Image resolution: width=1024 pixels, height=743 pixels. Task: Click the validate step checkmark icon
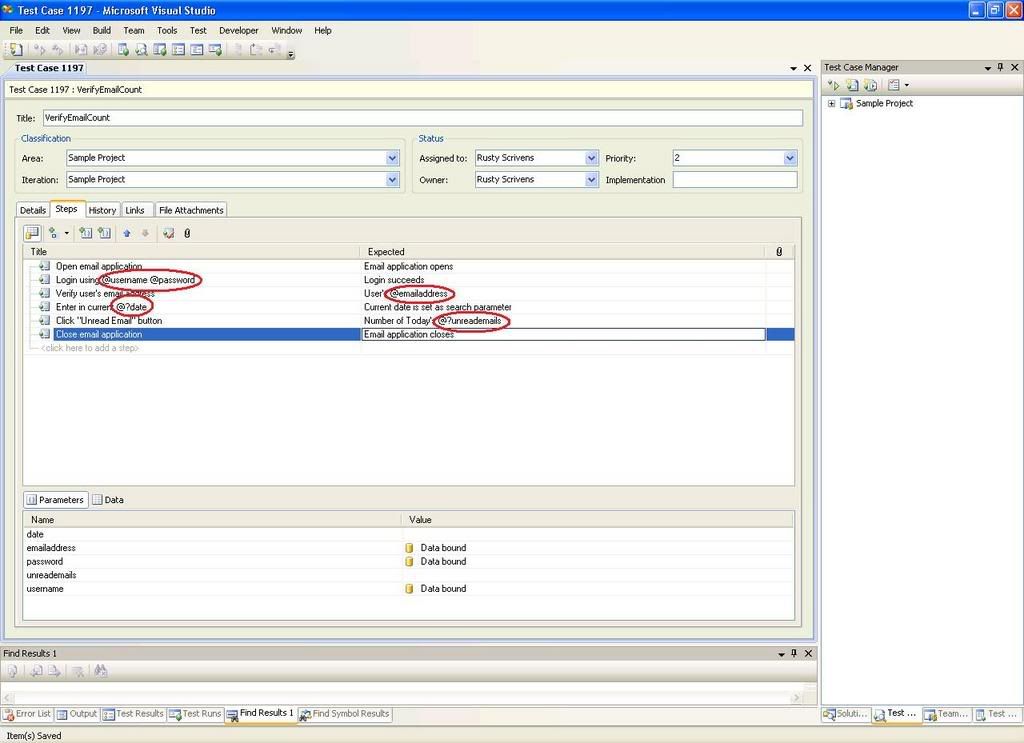coord(168,233)
